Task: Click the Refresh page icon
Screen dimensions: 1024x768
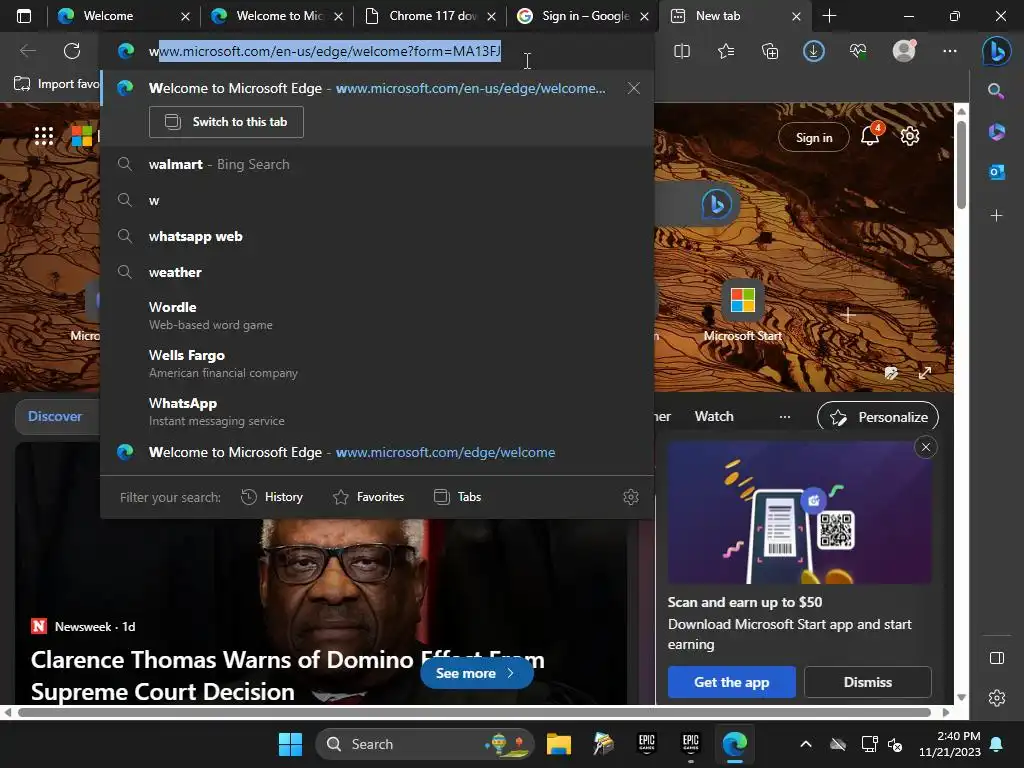Action: click(72, 51)
